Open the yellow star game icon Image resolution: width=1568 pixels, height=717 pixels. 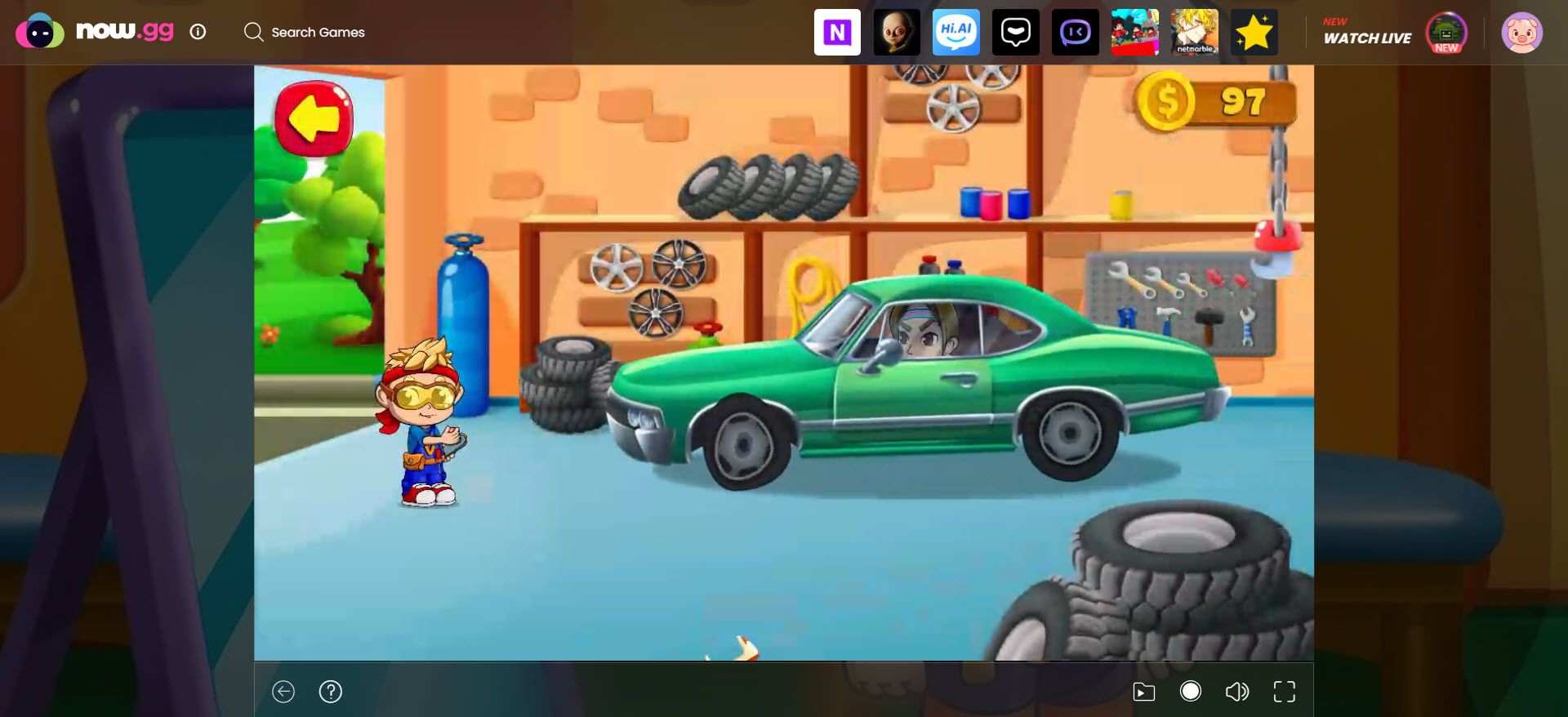[x=1254, y=33]
